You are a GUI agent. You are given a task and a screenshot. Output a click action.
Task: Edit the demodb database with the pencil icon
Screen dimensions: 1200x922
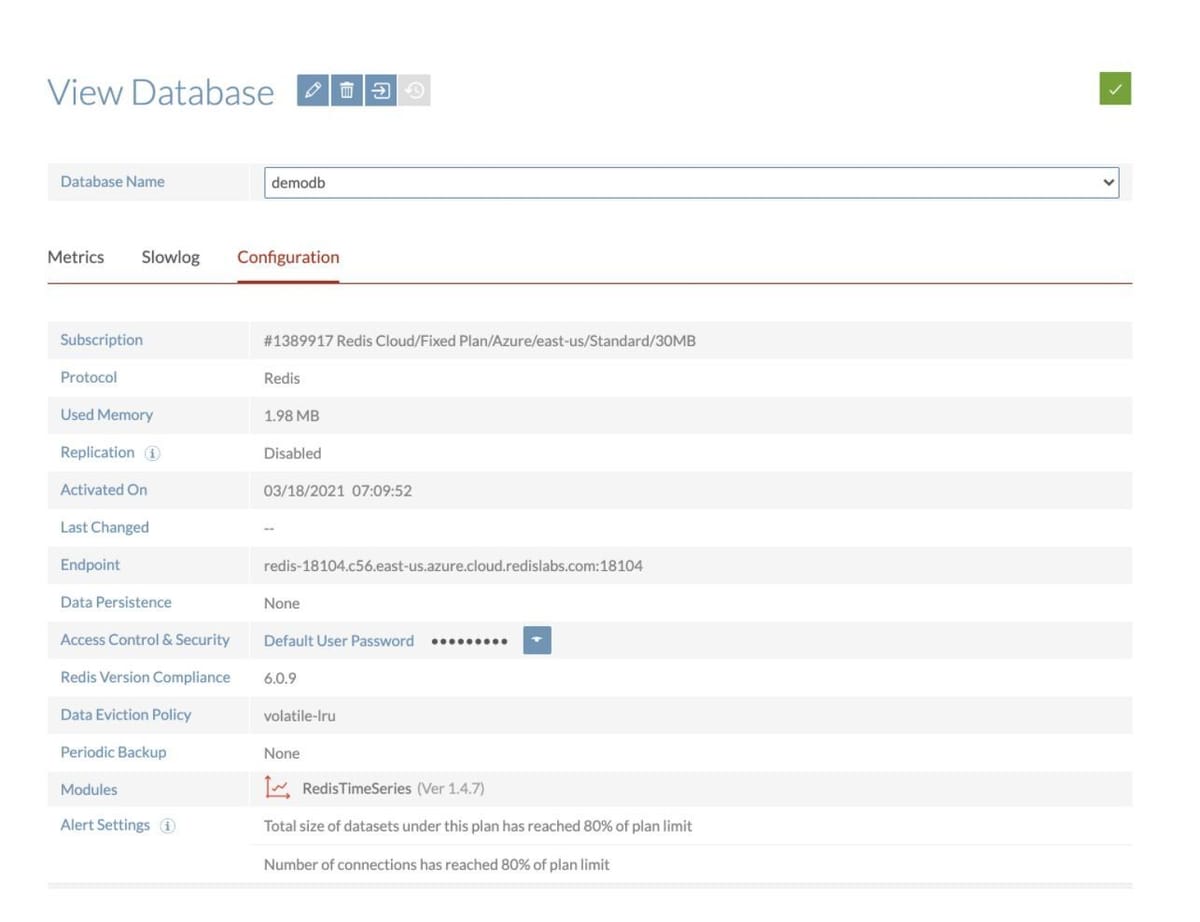312,89
